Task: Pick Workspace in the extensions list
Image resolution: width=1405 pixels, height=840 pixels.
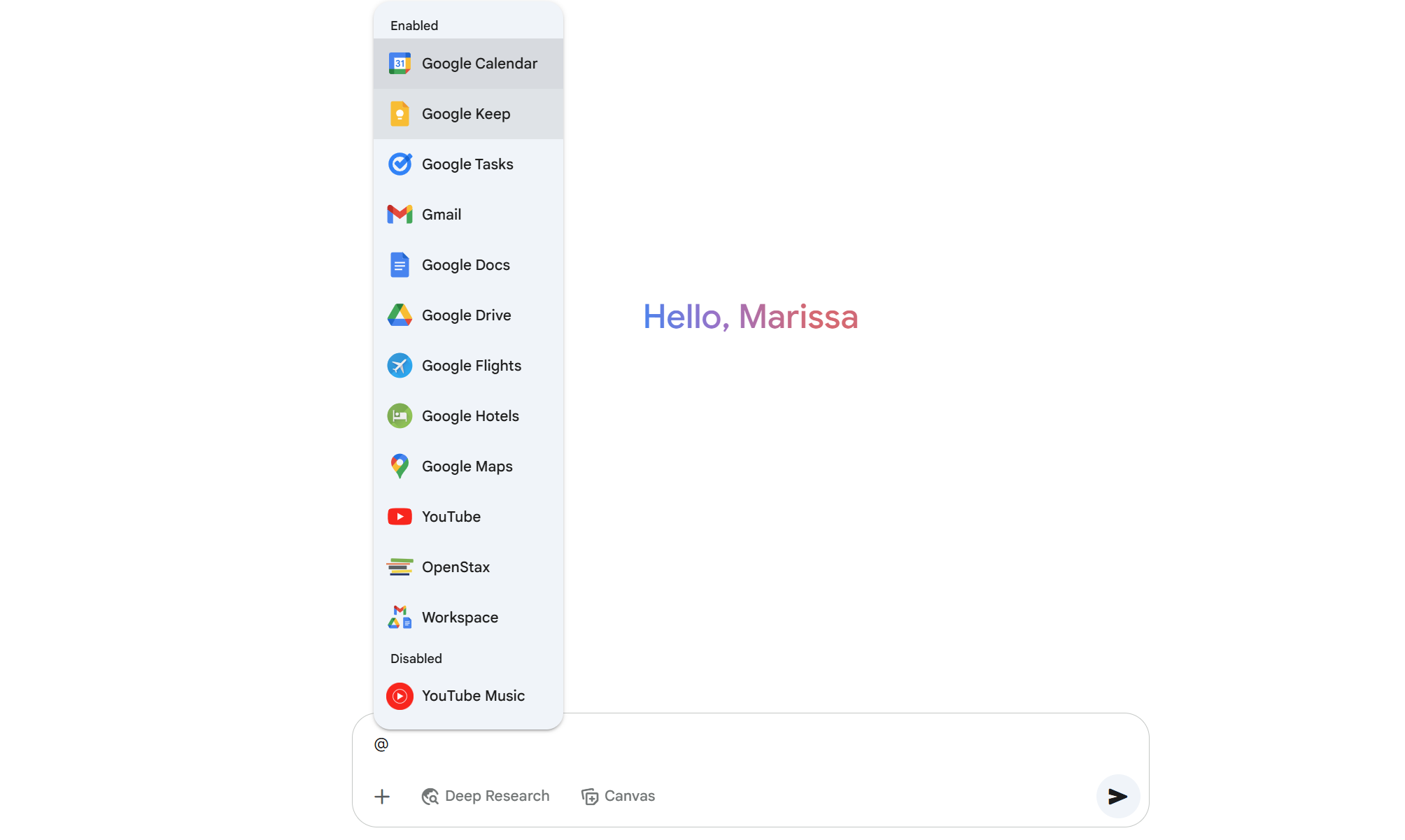Action: click(x=460, y=618)
